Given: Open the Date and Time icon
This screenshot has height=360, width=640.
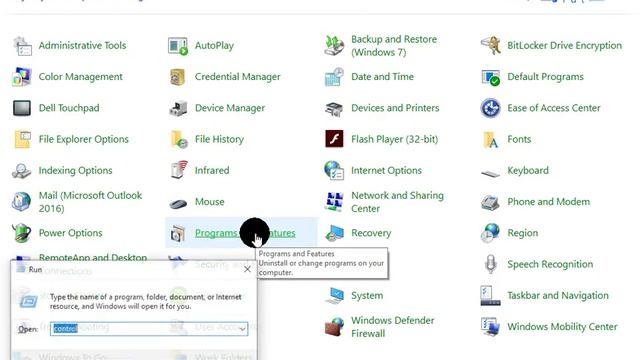Looking at the screenshot, I should [x=334, y=77].
